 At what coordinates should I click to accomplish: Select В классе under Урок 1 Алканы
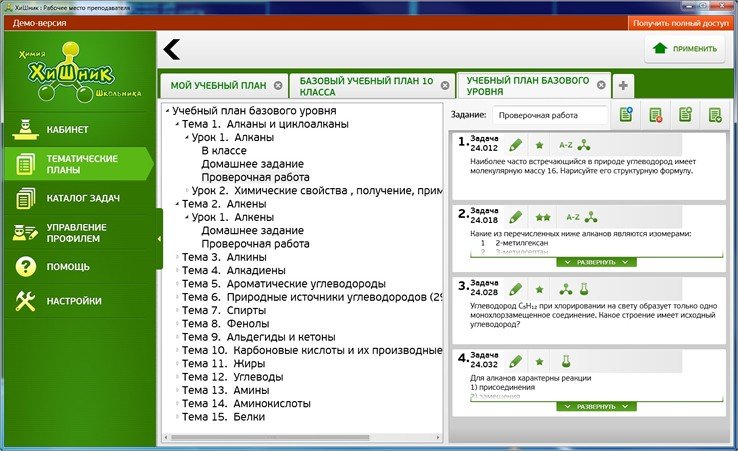point(224,151)
